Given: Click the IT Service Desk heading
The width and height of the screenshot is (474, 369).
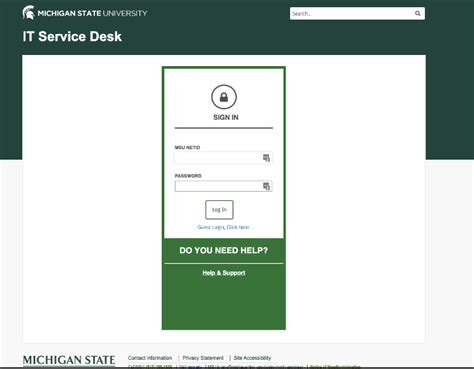Looking at the screenshot, I should pos(72,36).
